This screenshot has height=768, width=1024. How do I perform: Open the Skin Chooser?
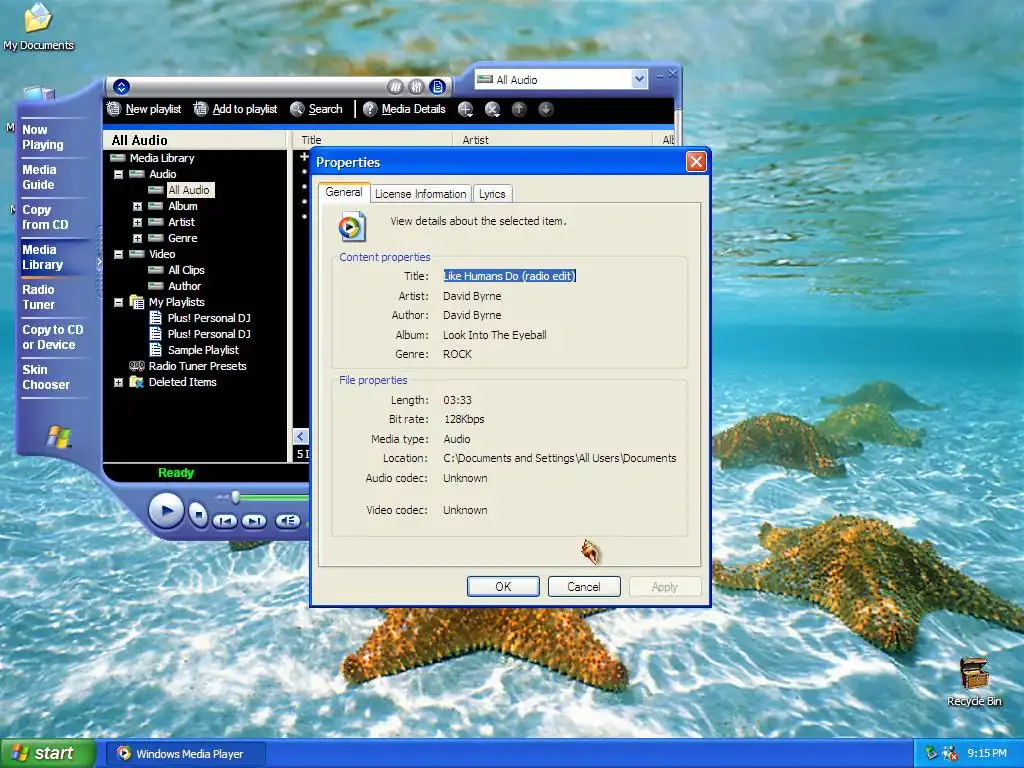pyautogui.click(x=46, y=377)
